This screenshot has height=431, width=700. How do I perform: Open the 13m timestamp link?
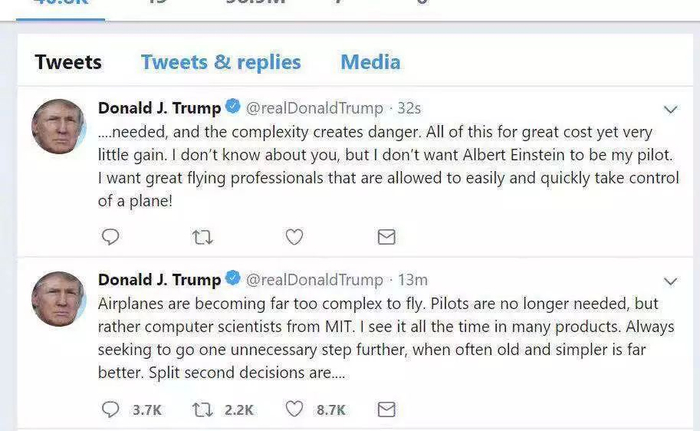click(x=413, y=279)
